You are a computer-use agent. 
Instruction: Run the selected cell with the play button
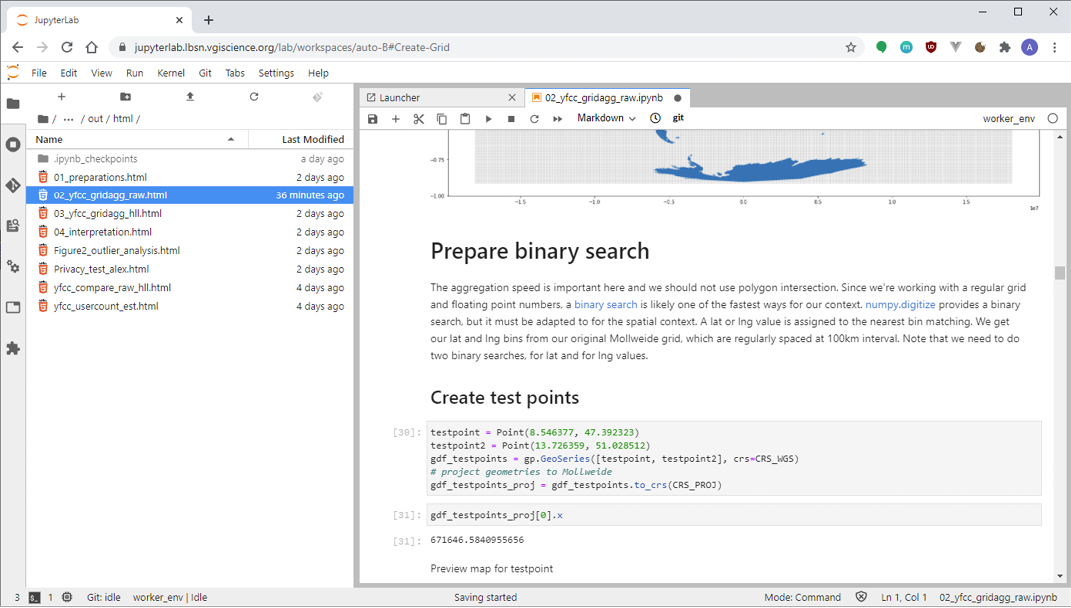pos(488,119)
